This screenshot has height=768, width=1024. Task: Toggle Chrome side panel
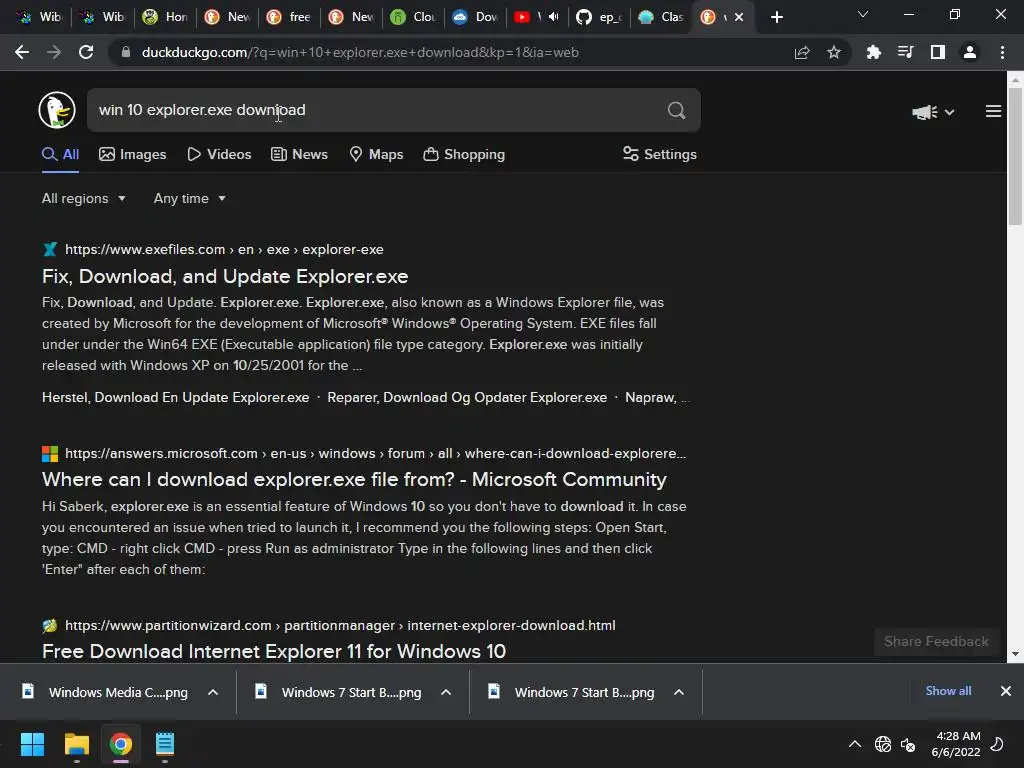[x=938, y=52]
